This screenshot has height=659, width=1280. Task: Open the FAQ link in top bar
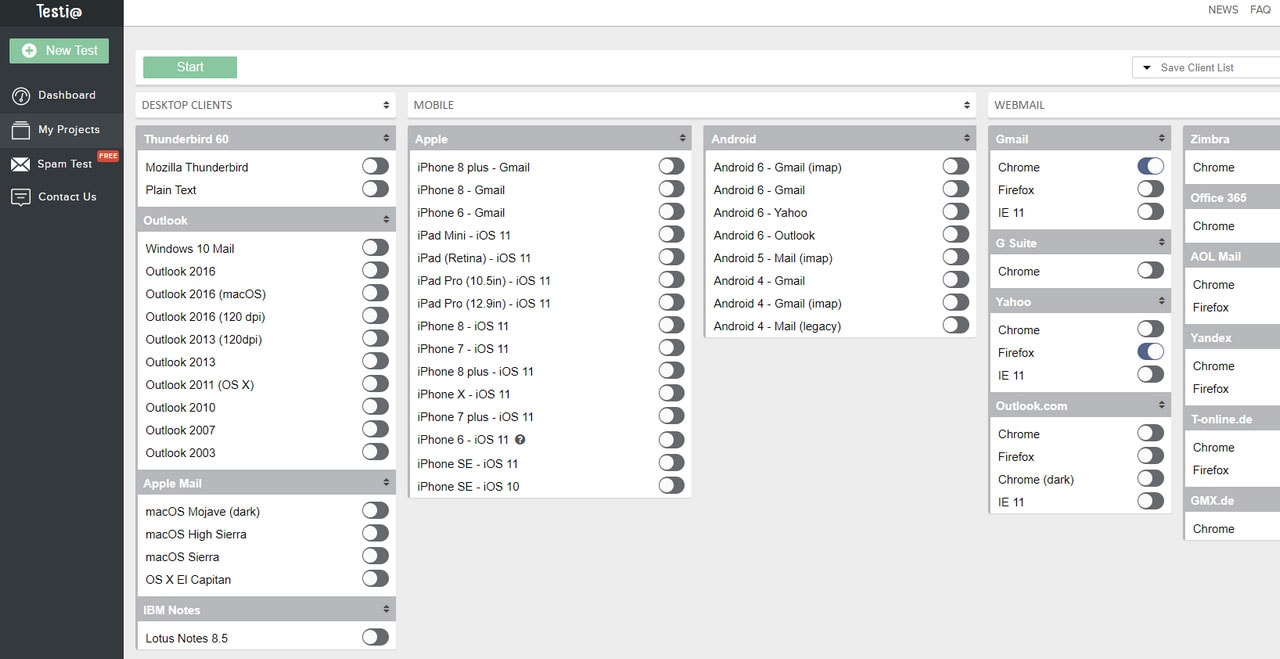pyautogui.click(x=1260, y=10)
